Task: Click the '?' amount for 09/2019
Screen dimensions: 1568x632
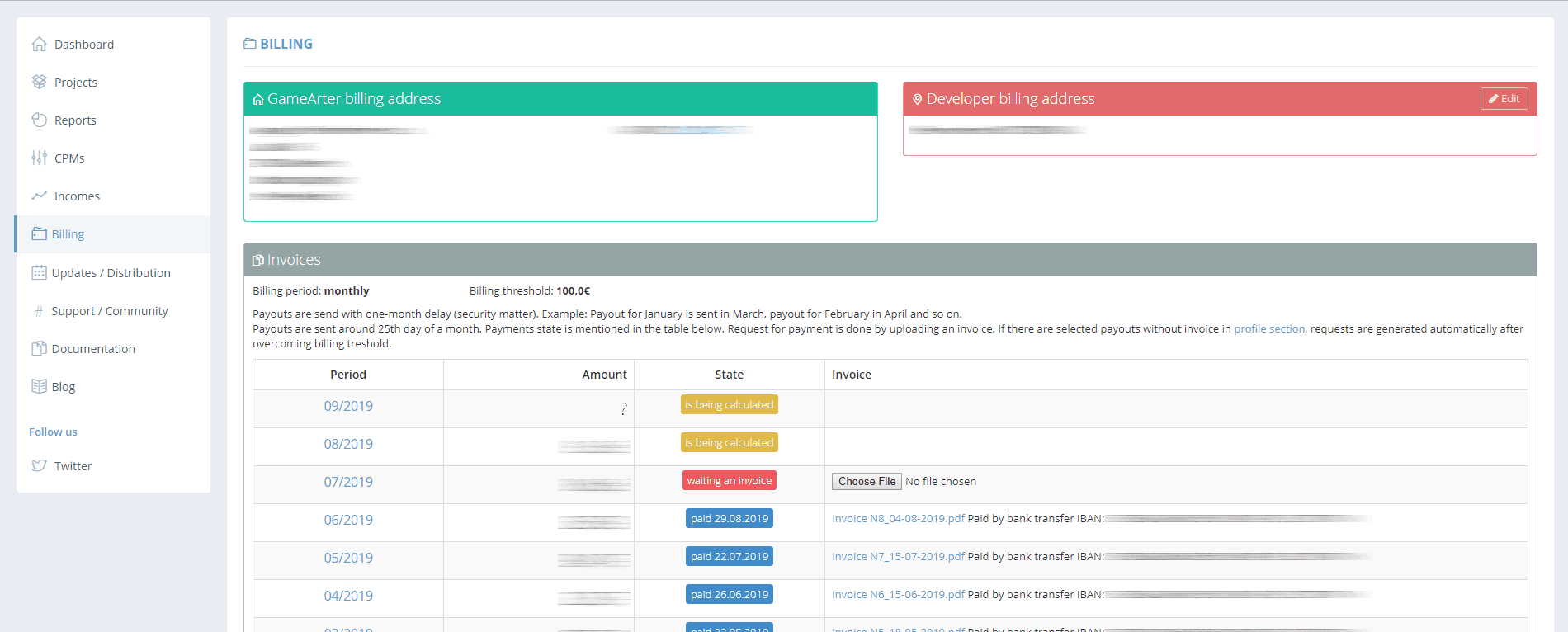Action: 623,408
